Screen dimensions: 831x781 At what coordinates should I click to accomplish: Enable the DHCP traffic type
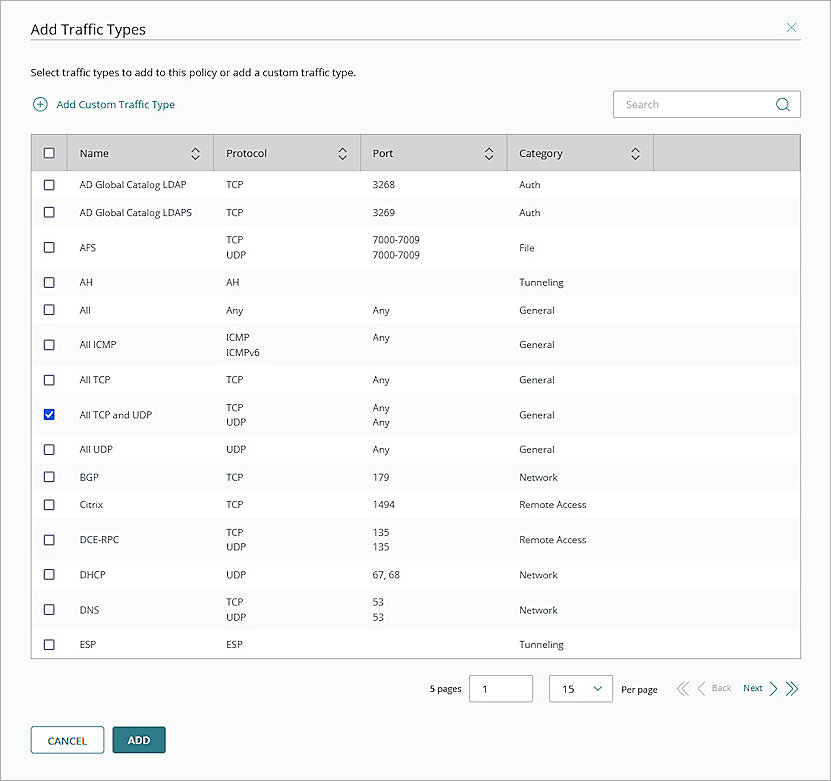(x=49, y=574)
